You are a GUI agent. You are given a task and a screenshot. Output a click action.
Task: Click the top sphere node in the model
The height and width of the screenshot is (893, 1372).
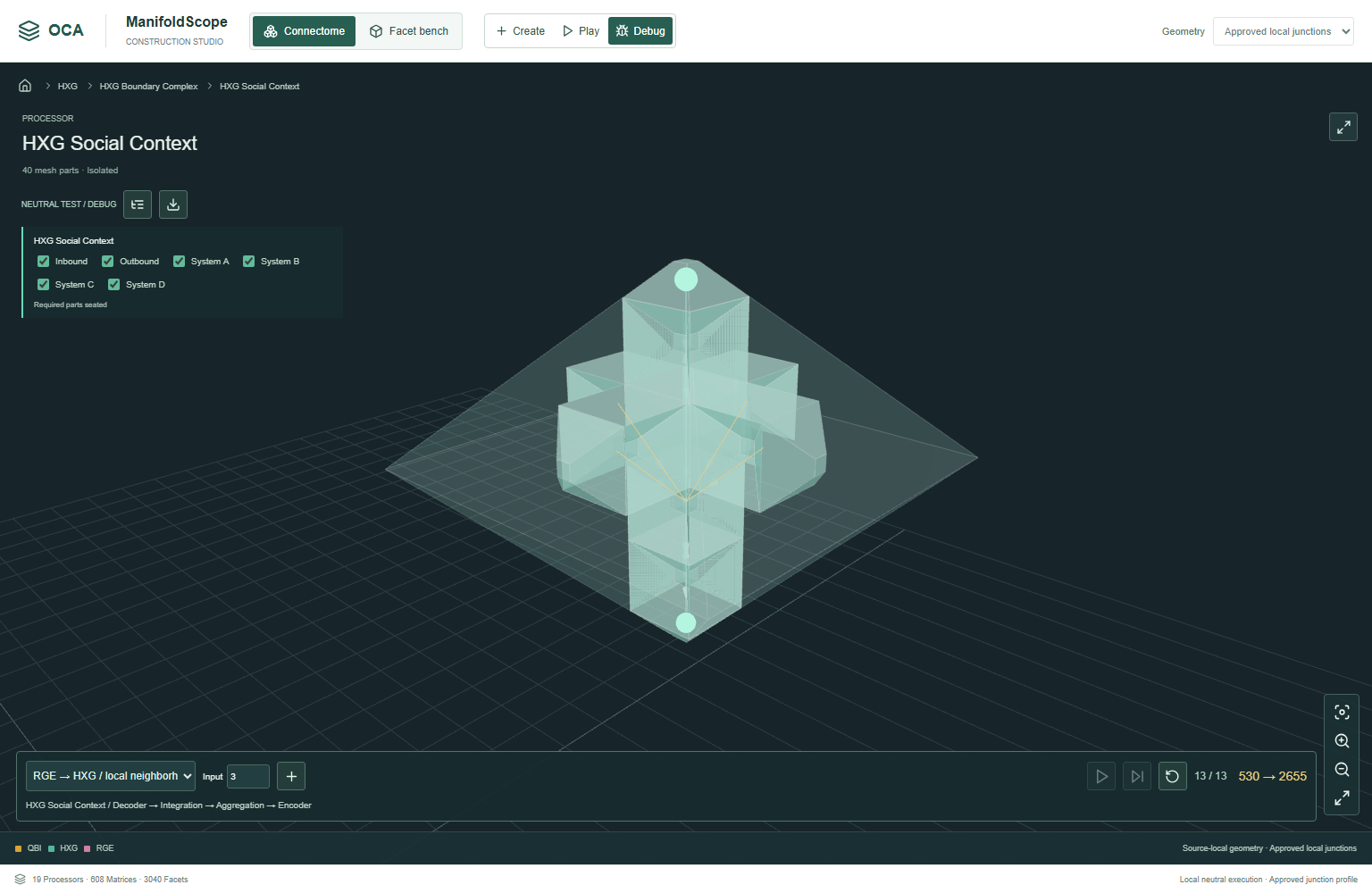(686, 280)
